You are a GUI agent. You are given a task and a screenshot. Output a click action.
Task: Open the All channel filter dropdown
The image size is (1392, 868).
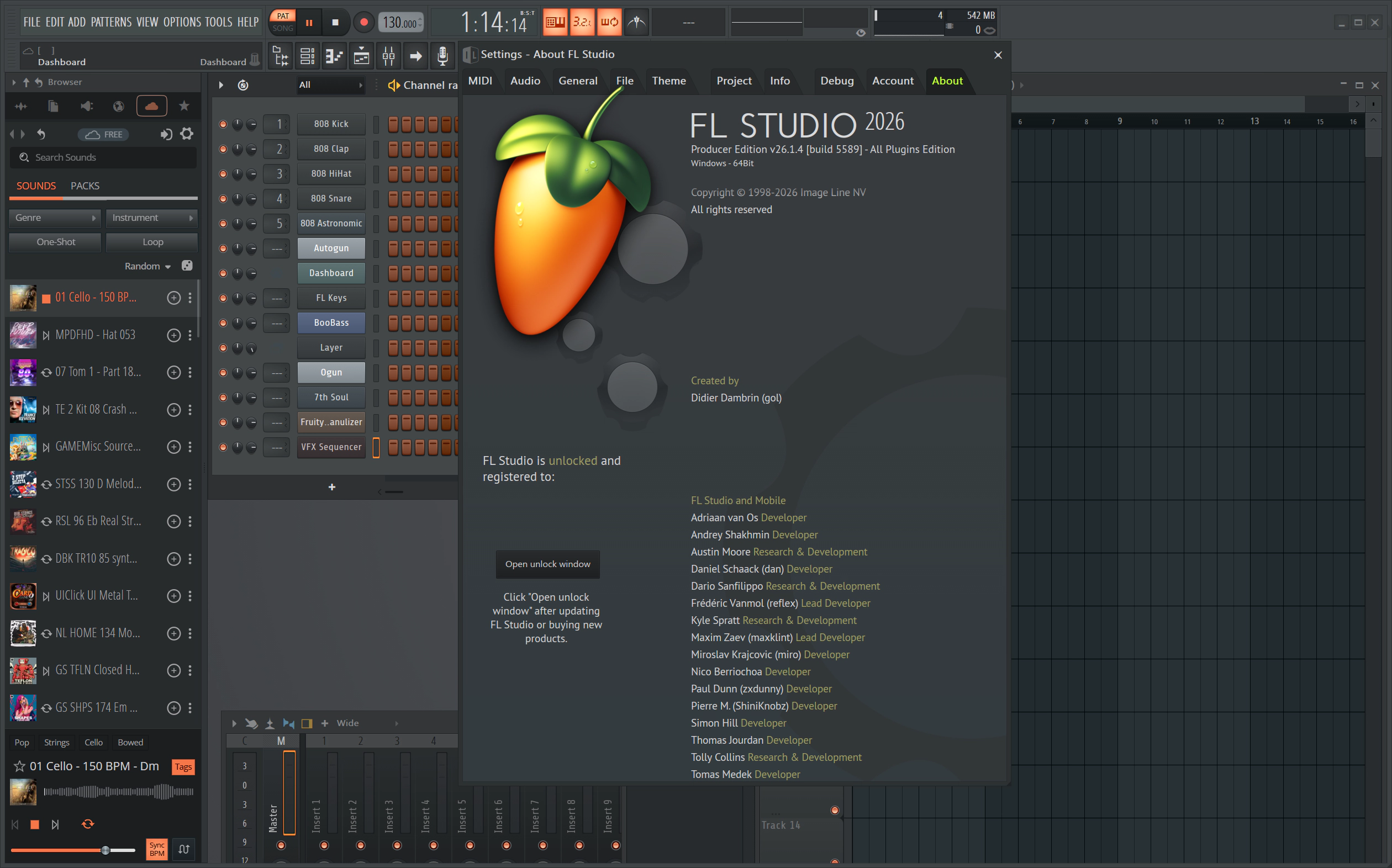click(330, 85)
